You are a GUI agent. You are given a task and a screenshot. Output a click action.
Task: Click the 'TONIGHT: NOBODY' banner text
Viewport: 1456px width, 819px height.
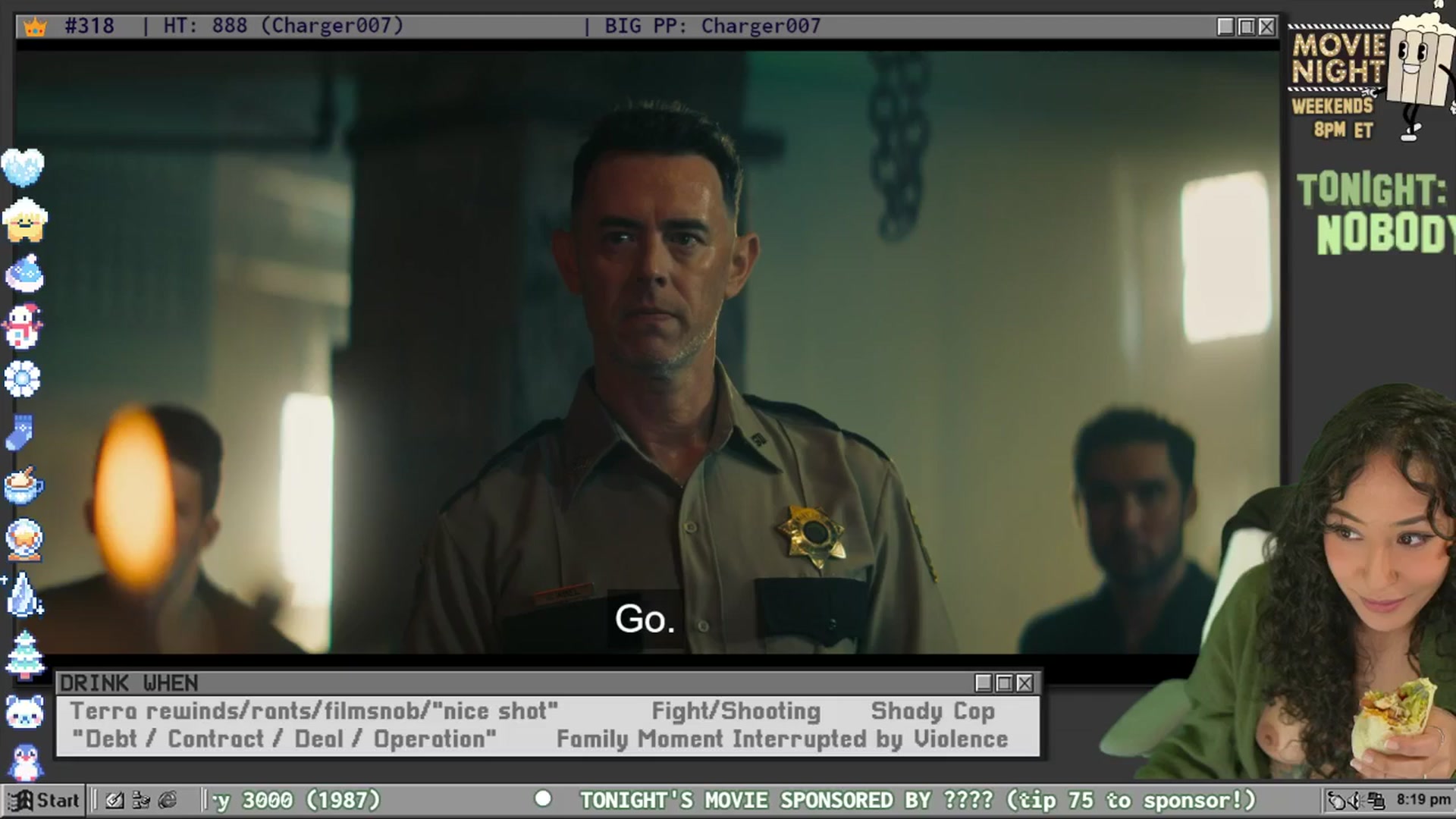pyautogui.click(x=1376, y=214)
